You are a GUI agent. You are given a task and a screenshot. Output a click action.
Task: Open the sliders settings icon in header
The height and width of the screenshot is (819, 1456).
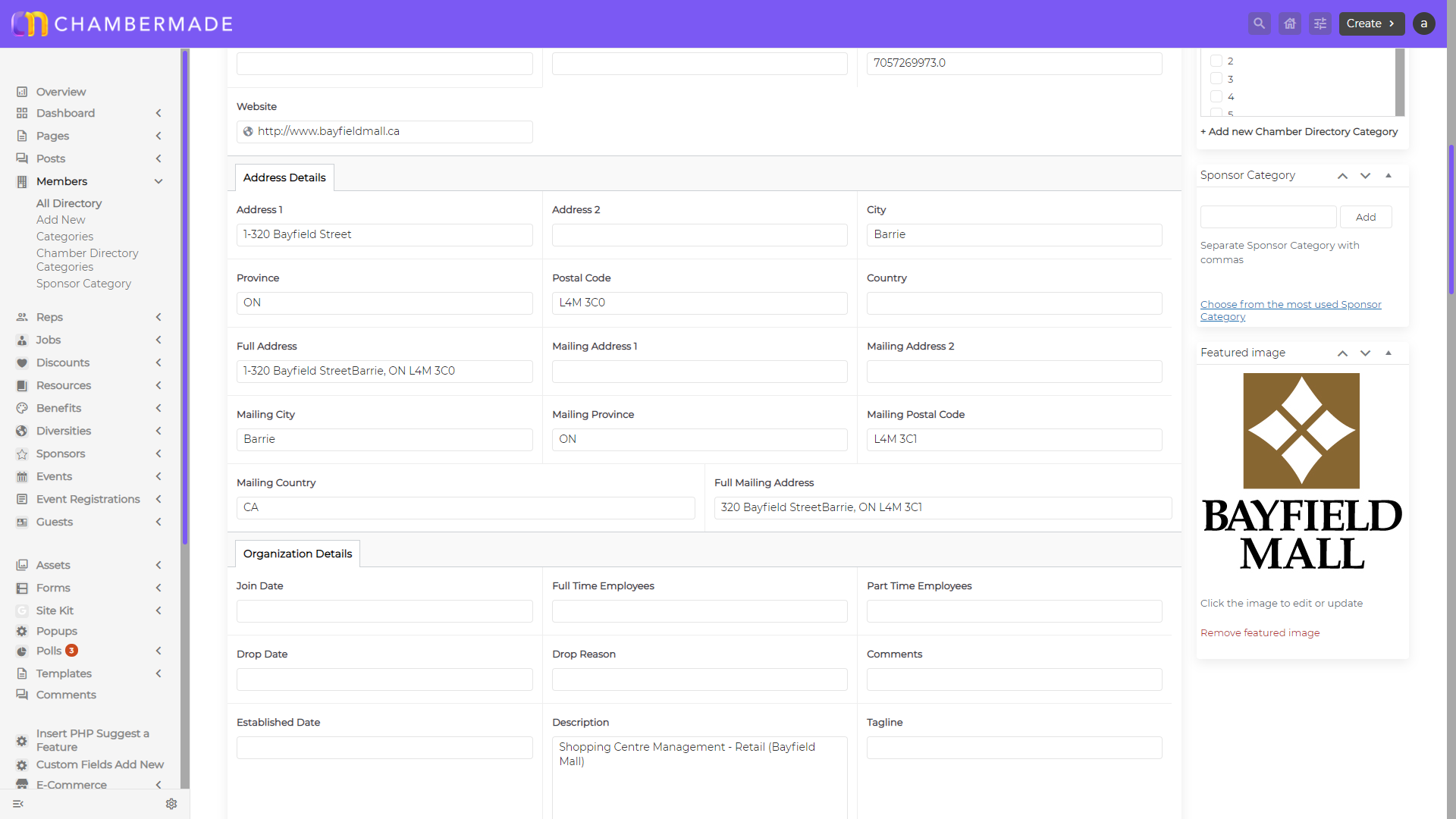(x=1319, y=24)
